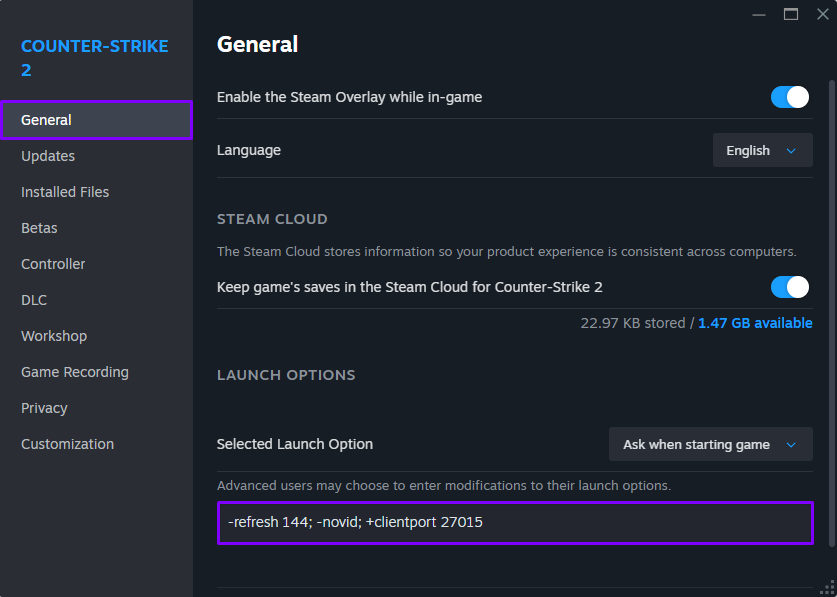Navigate to the Workshop section
Image resolution: width=837 pixels, height=597 pixels.
54,336
